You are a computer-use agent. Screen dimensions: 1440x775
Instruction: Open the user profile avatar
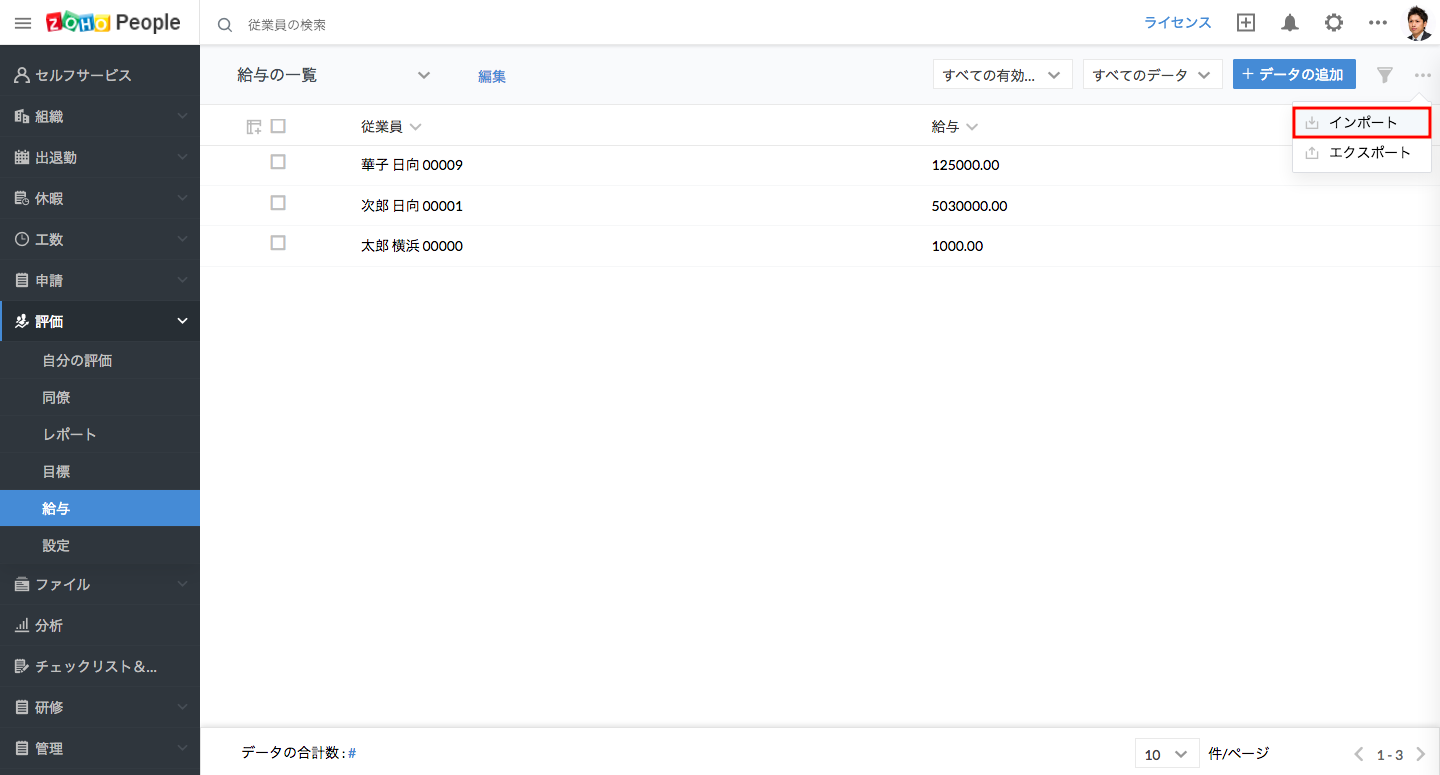(1417, 23)
